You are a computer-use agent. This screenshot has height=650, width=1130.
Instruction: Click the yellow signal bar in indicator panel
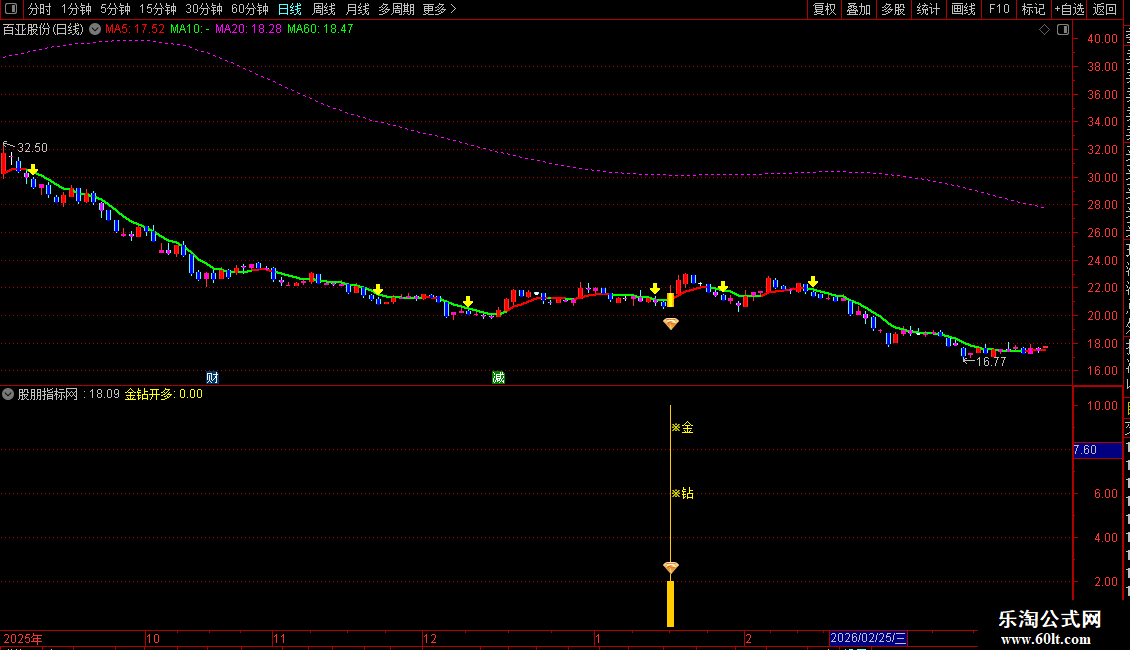[670, 604]
